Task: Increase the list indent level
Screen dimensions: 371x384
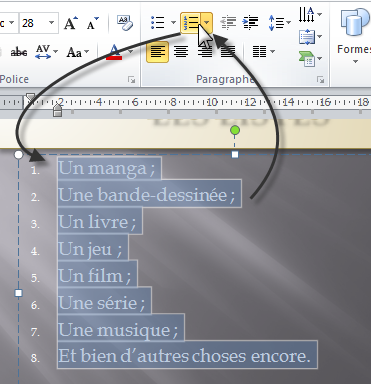Action: (251, 23)
